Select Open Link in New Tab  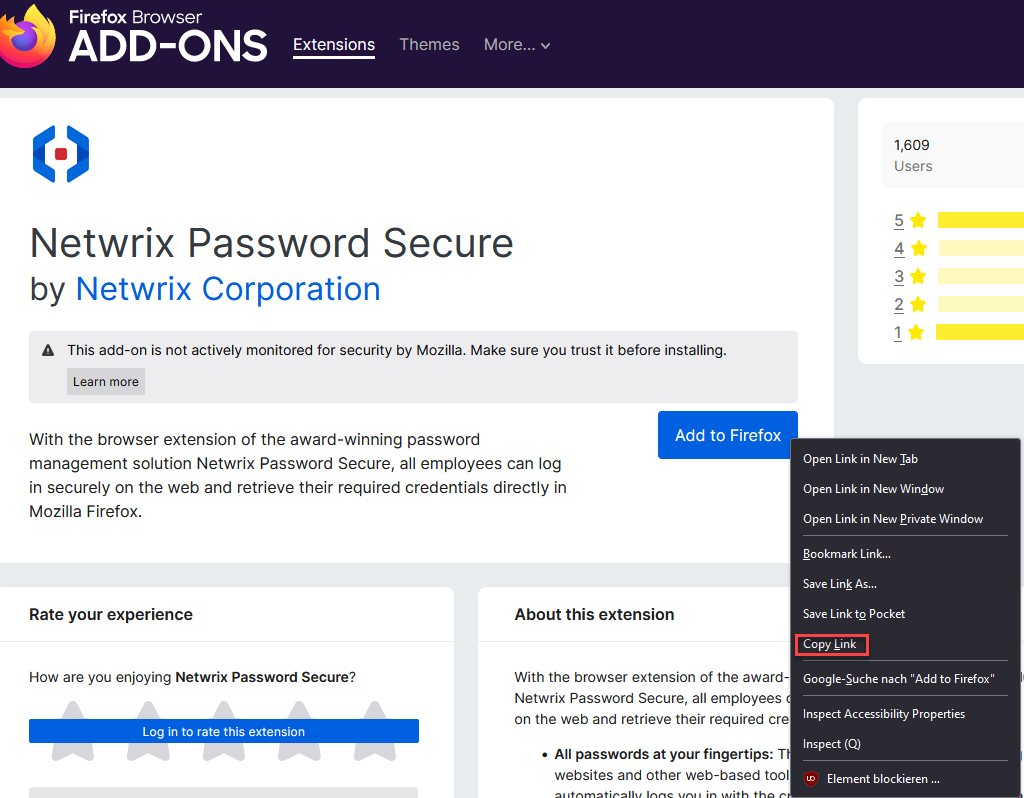pos(860,459)
